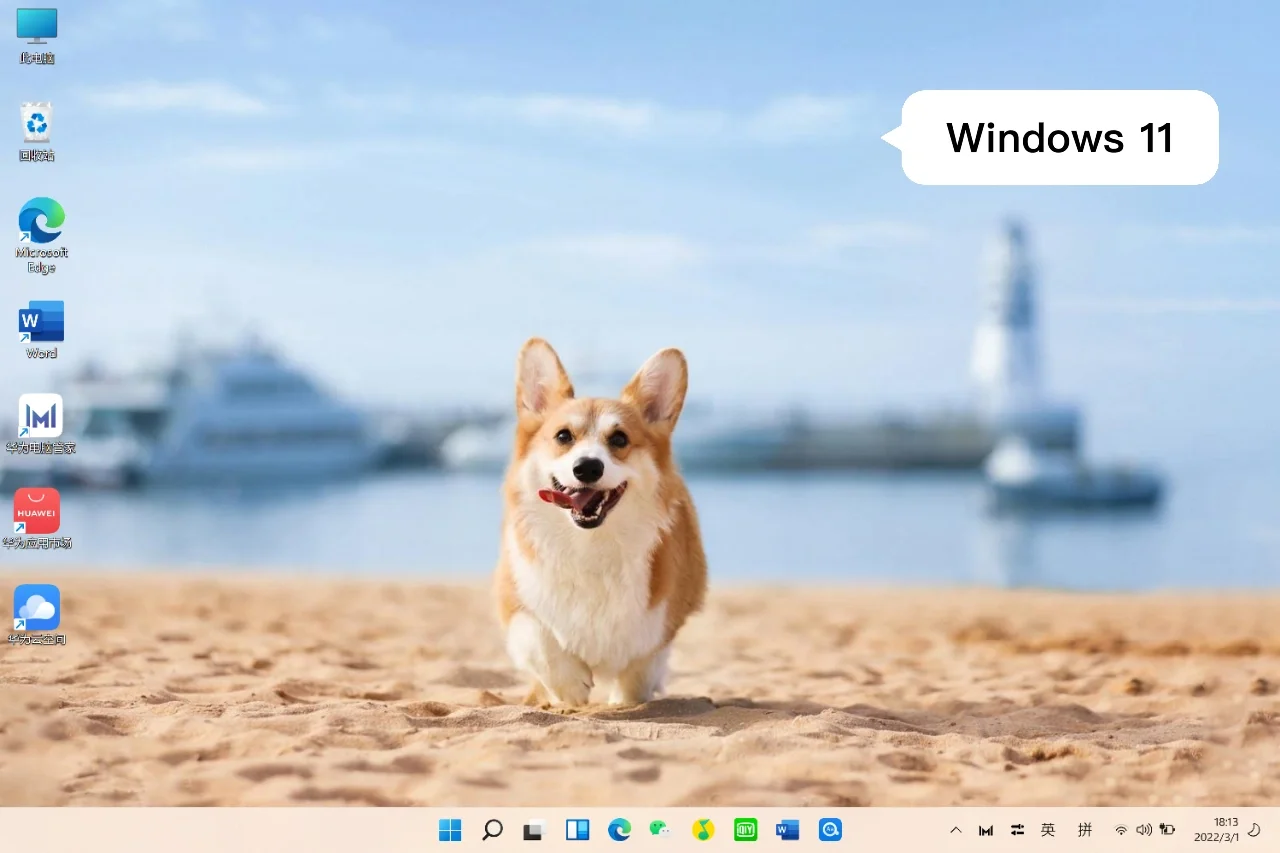Open Task View on the taskbar

[x=533, y=829]
